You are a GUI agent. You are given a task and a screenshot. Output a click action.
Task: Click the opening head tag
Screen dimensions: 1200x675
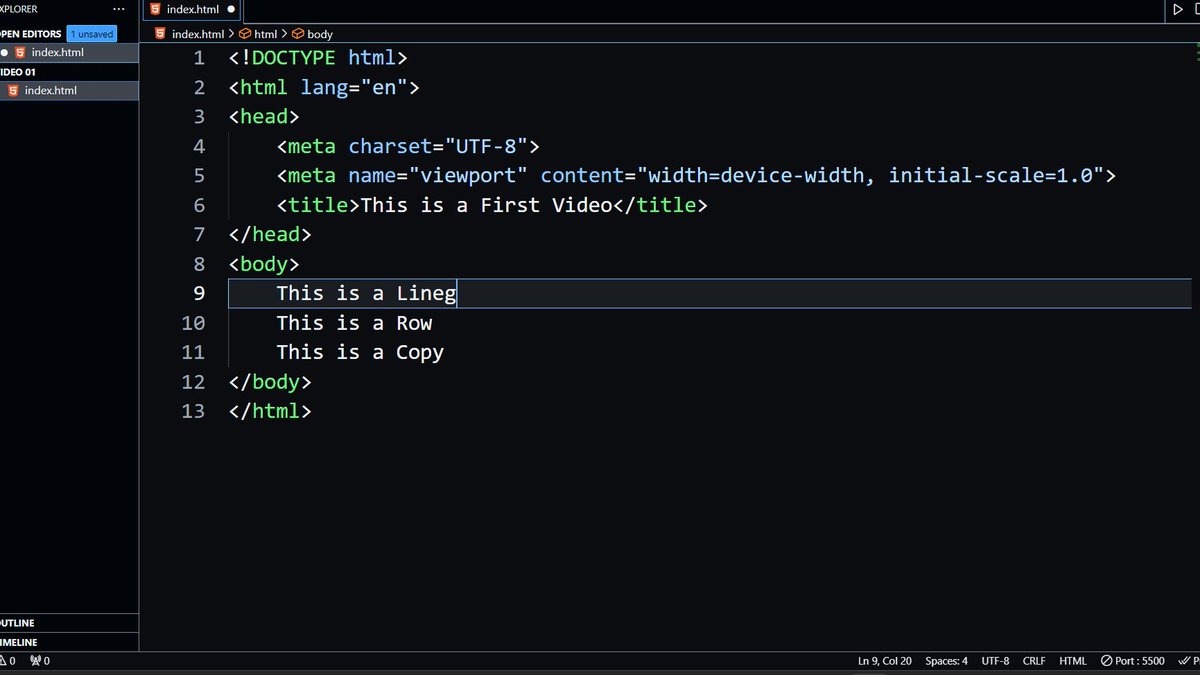pyautogui.click(x=264, y=117)
